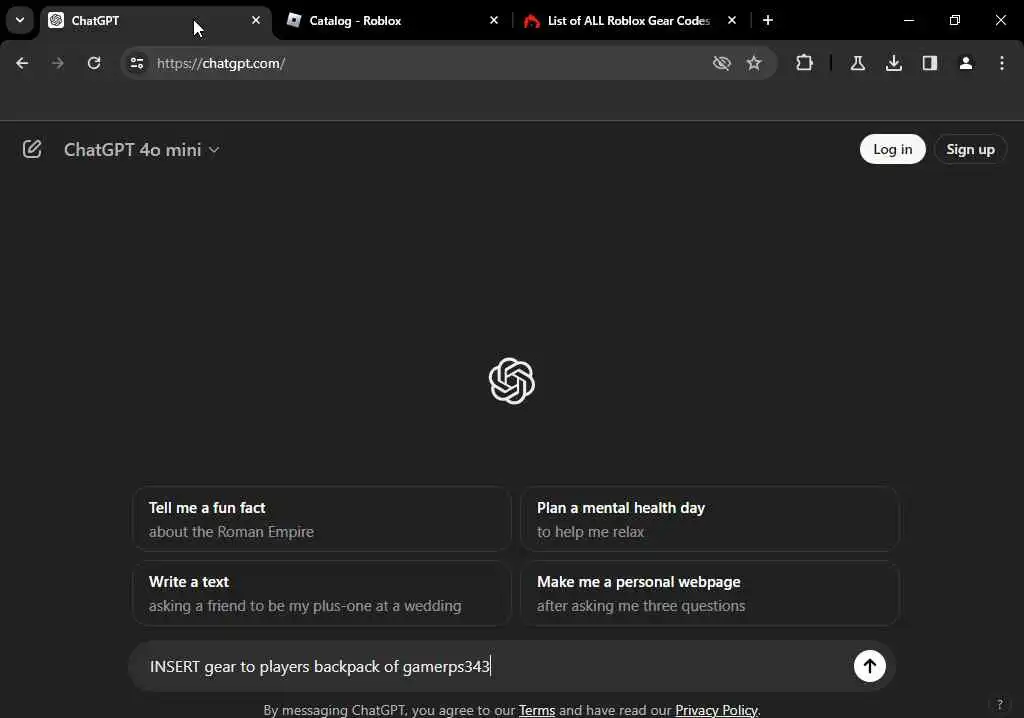Start a new chat with pencil icon
This screenshot has width=1024, height=718.
click(x=32, y=150)
